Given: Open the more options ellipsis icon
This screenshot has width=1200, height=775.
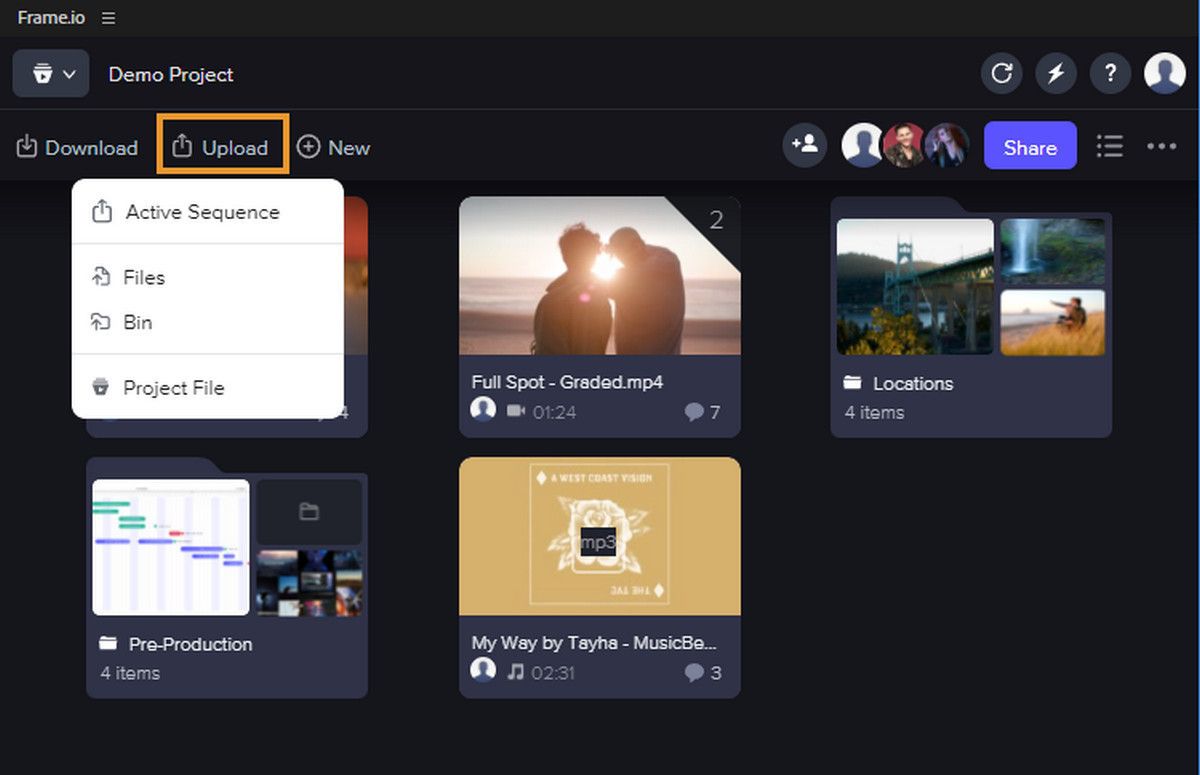Looking at the screenshot, I should (x=1161, y=146).
